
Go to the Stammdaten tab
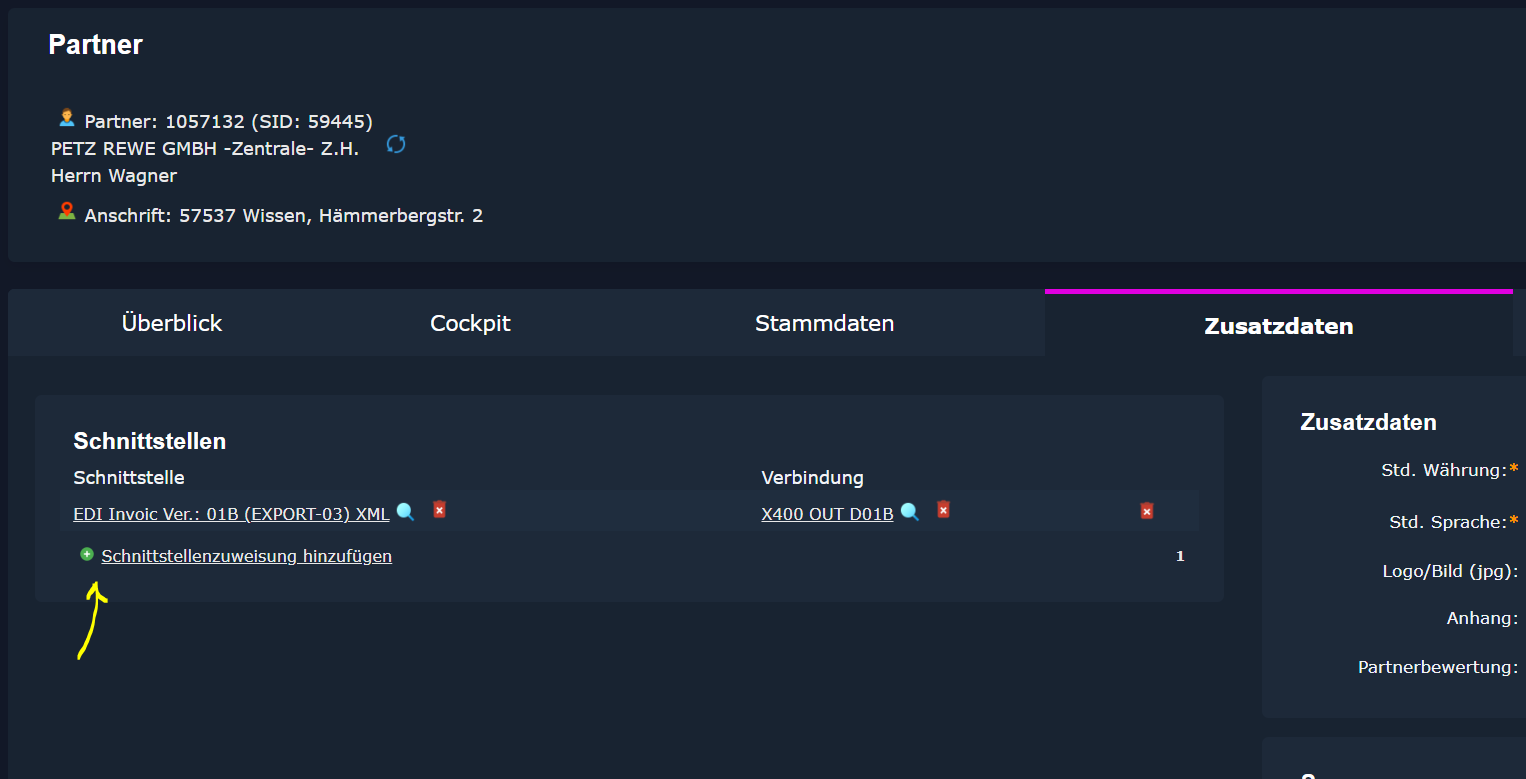point(824,323)
